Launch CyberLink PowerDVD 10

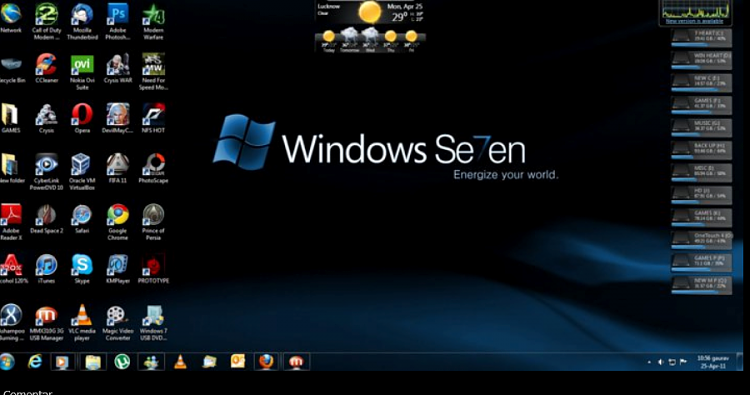(46, 172)
